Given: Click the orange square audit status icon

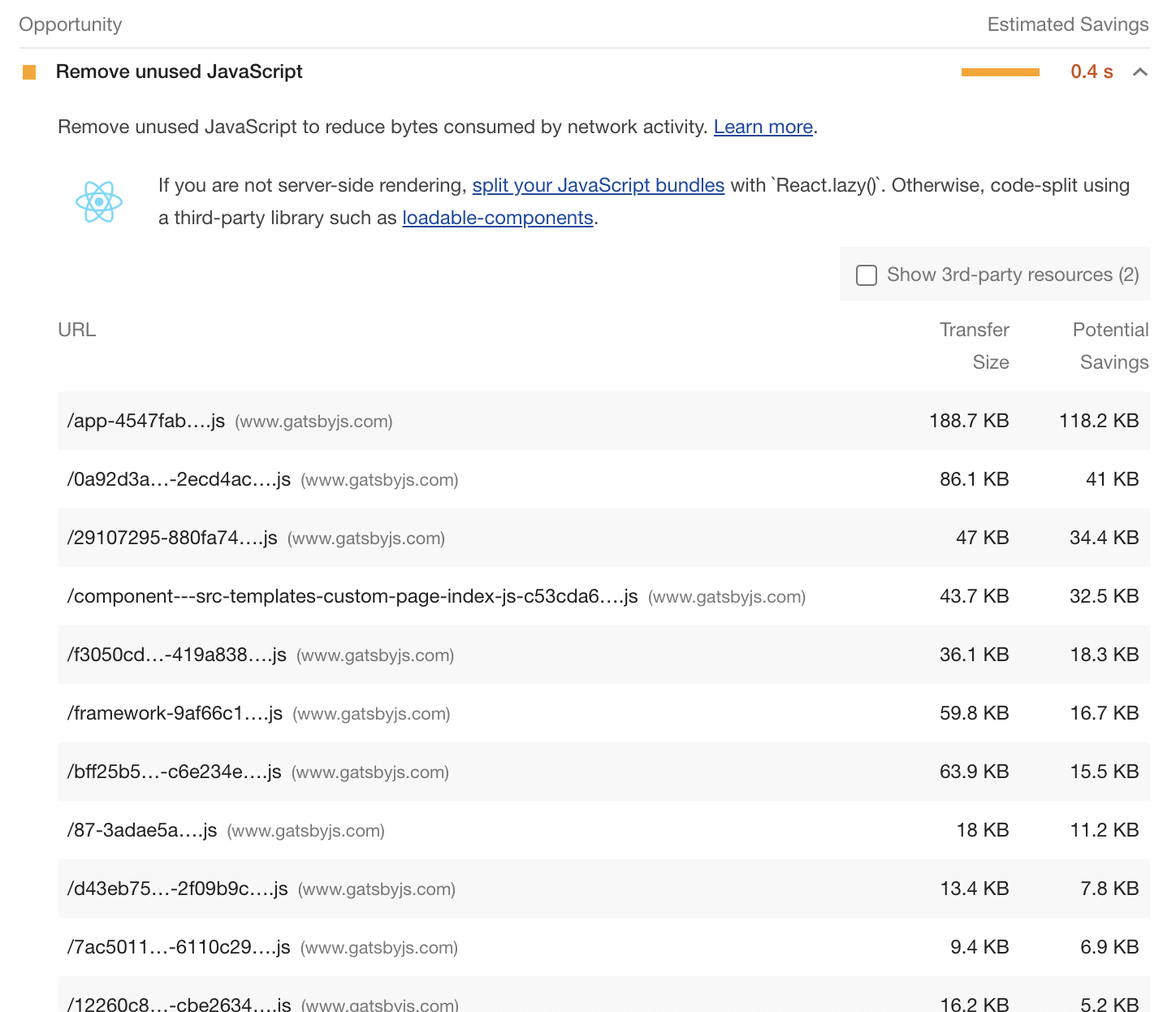Looking at the screenshot, I should coord(29,72).
